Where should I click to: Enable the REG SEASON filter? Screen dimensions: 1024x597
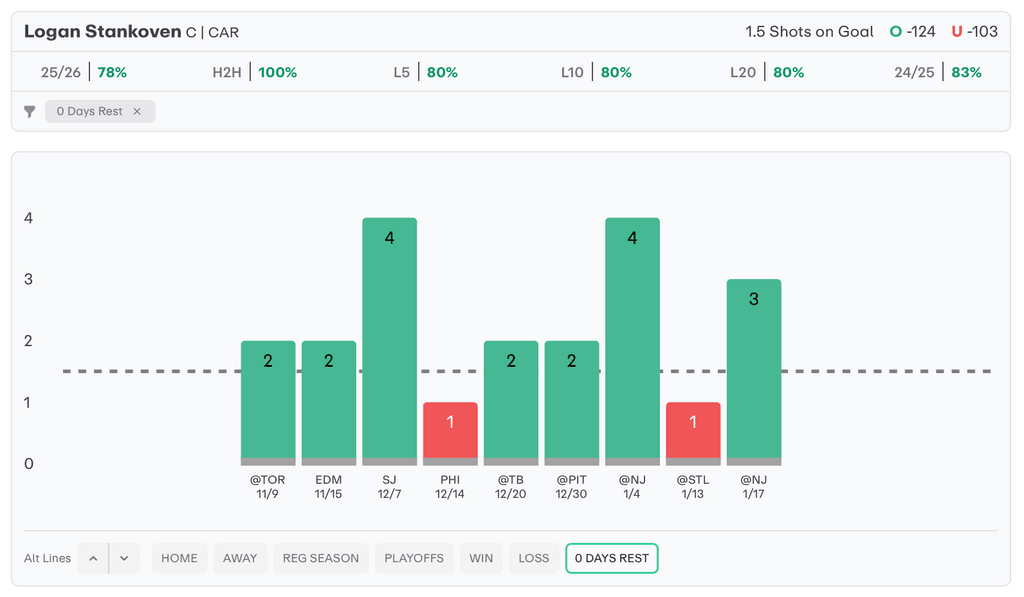(320, 558)
